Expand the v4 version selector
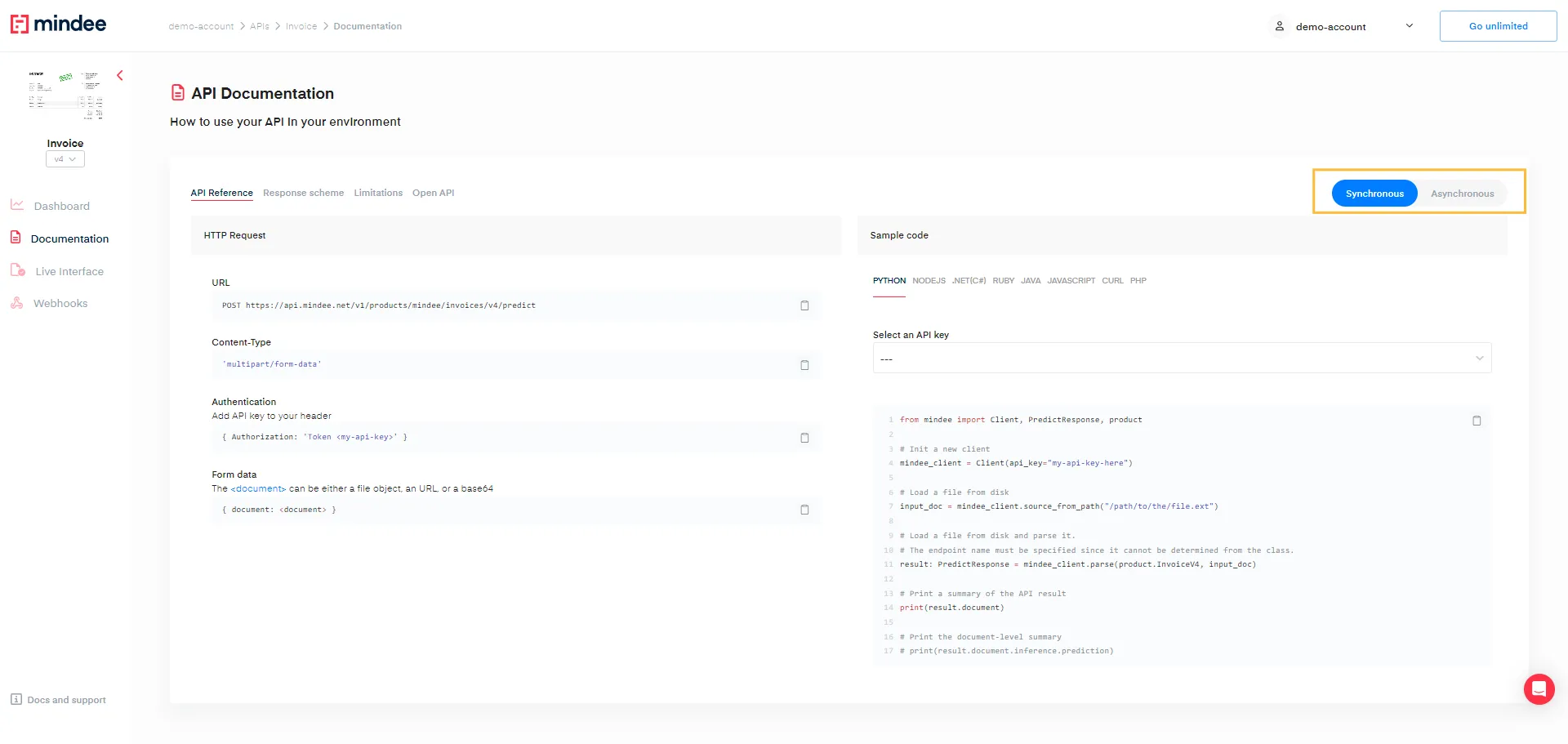The height and width of the screenshot is (744, 1568). pyautogui.click(x=65, y=159)
